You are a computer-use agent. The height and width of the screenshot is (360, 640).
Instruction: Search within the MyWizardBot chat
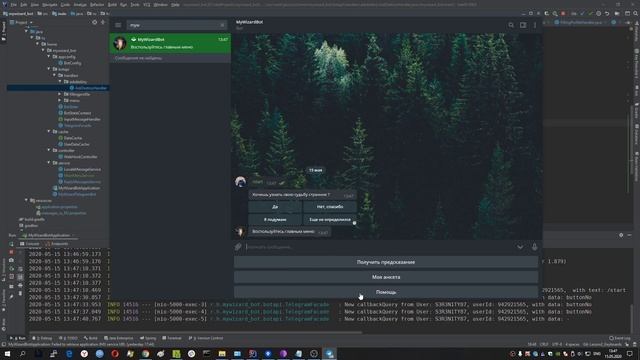tap(511, 25)
